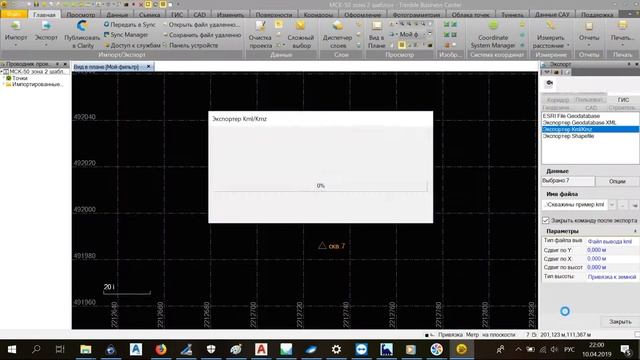Select Экспортер Geodatabase XML entry
The image size is (640, 360).
590,122
